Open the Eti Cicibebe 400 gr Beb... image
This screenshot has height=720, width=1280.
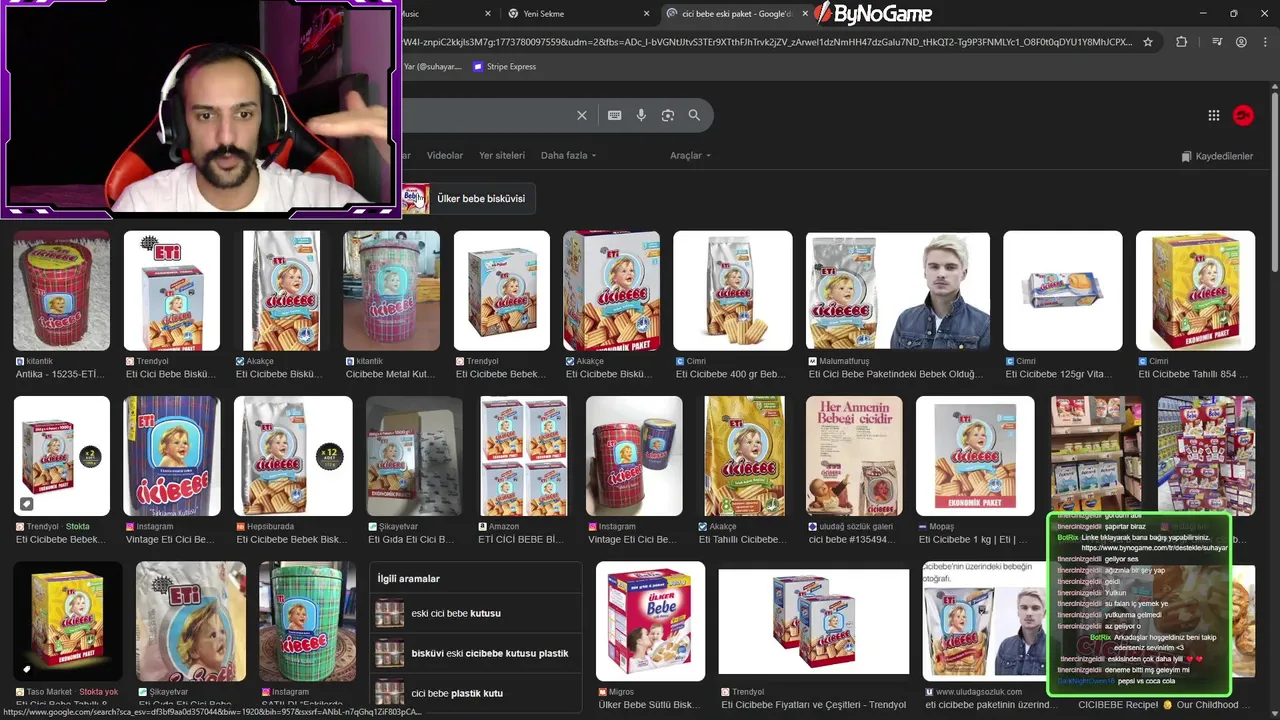tap(733, 291)
